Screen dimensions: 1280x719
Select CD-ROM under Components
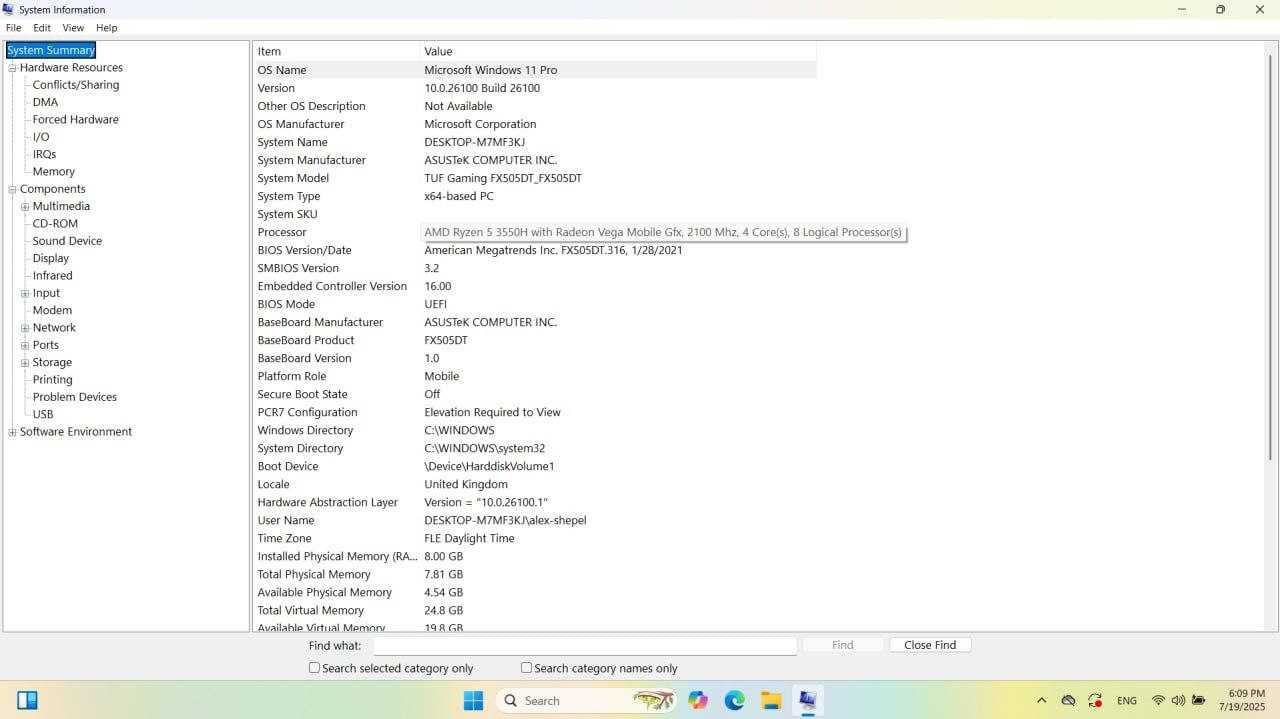(55, 223)
